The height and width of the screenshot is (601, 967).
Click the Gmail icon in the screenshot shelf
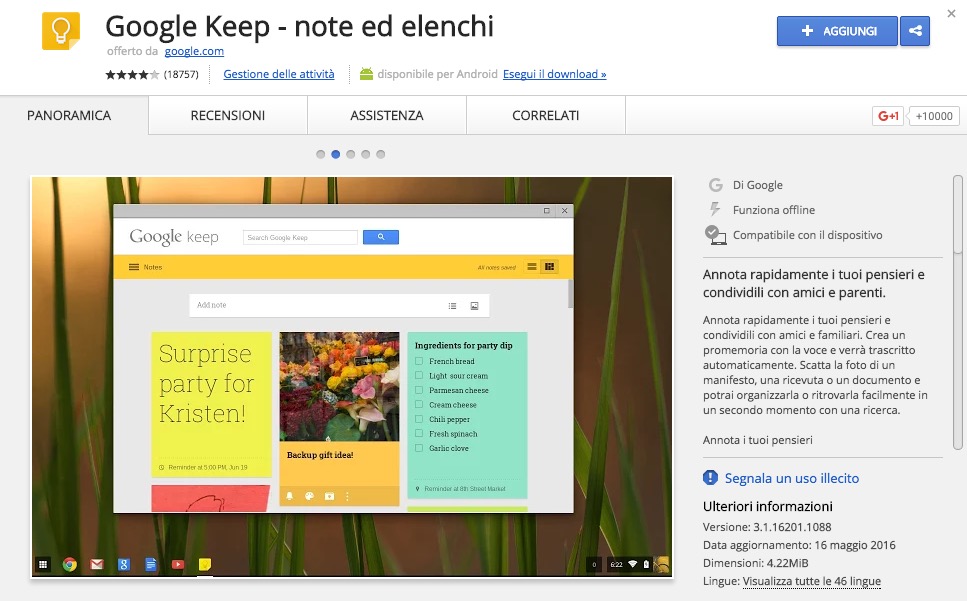(x=97, y=564)
